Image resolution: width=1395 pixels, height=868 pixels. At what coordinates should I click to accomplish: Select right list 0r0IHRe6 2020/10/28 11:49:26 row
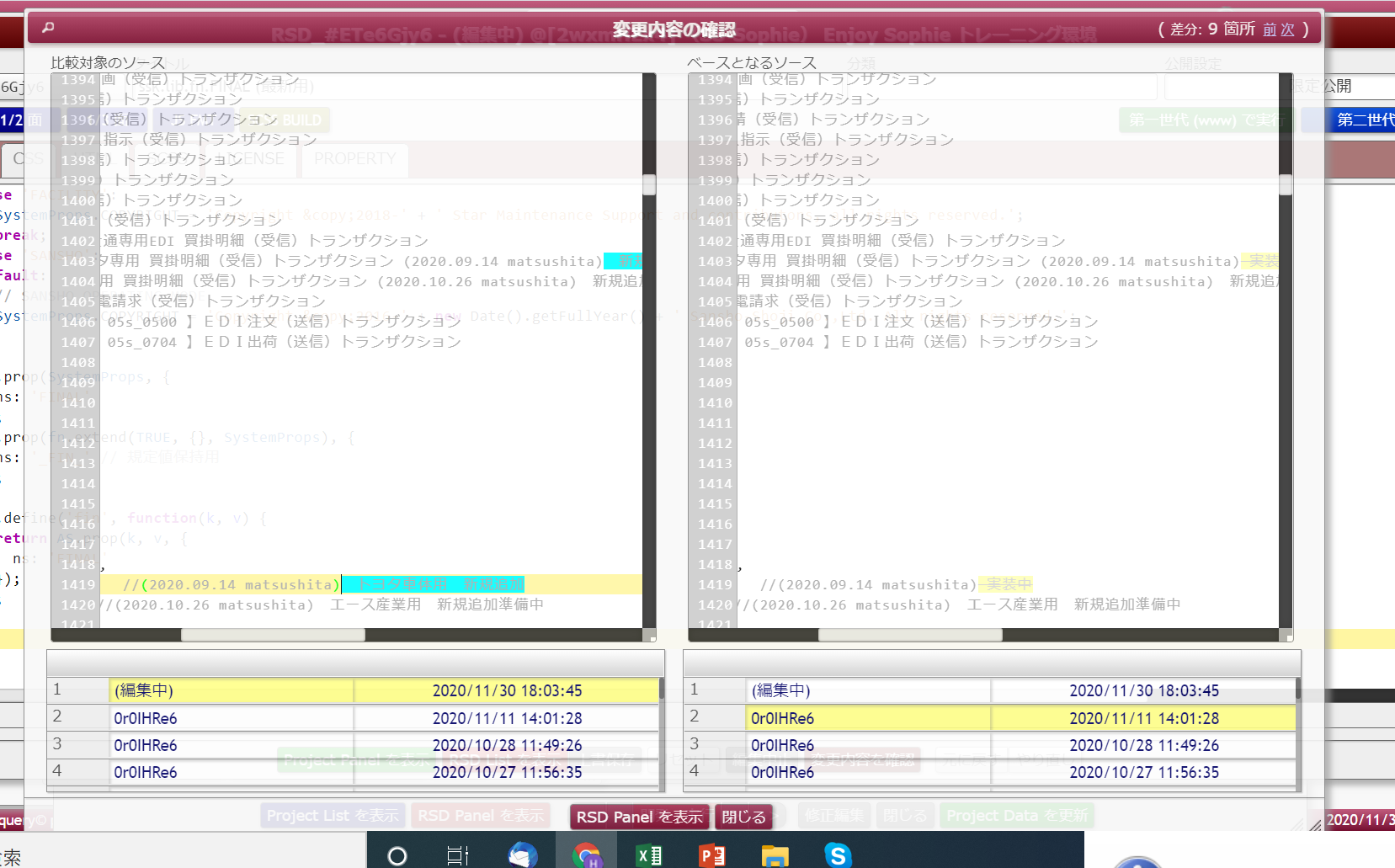click(990, 745)
